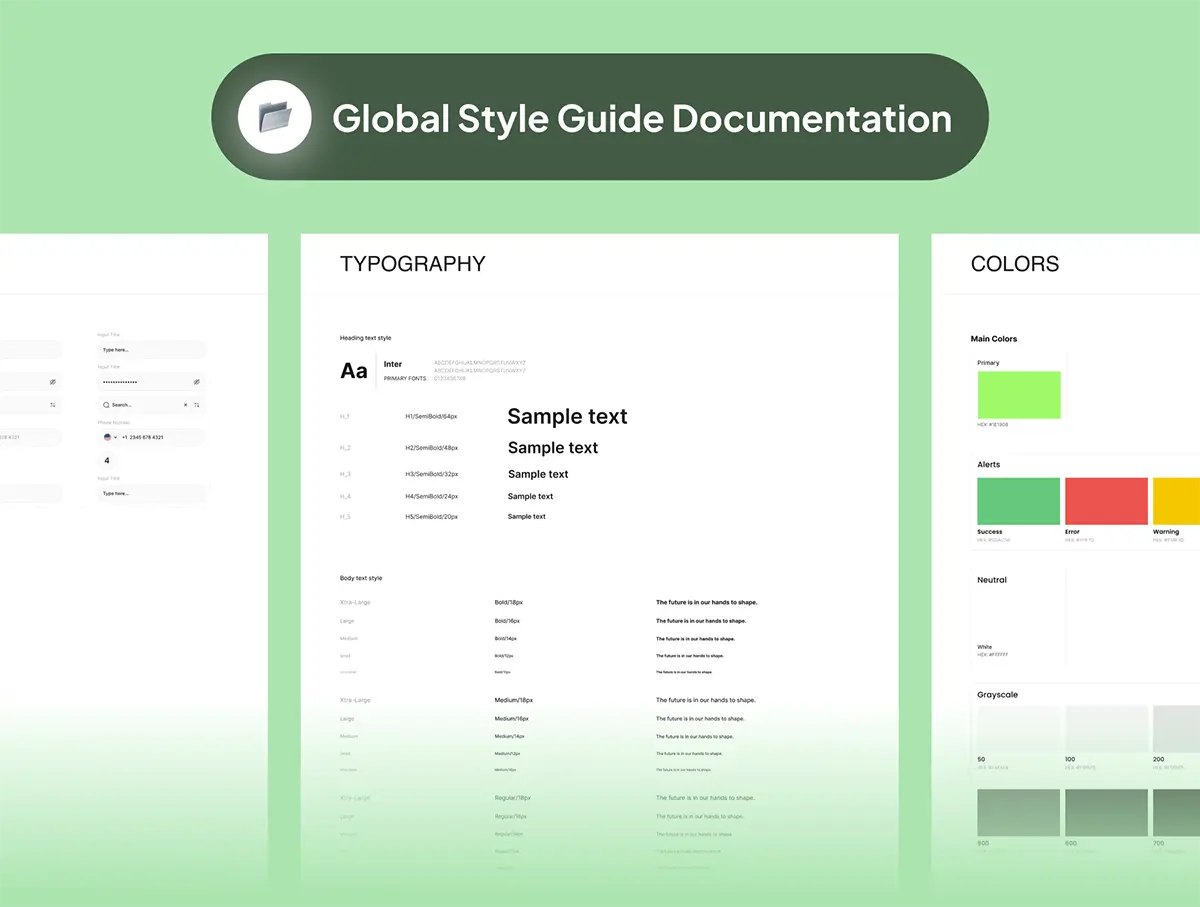Click the magnifier icon in the Search field
1200x907 pixels.
pyautogui.click(x=106, y=405)
